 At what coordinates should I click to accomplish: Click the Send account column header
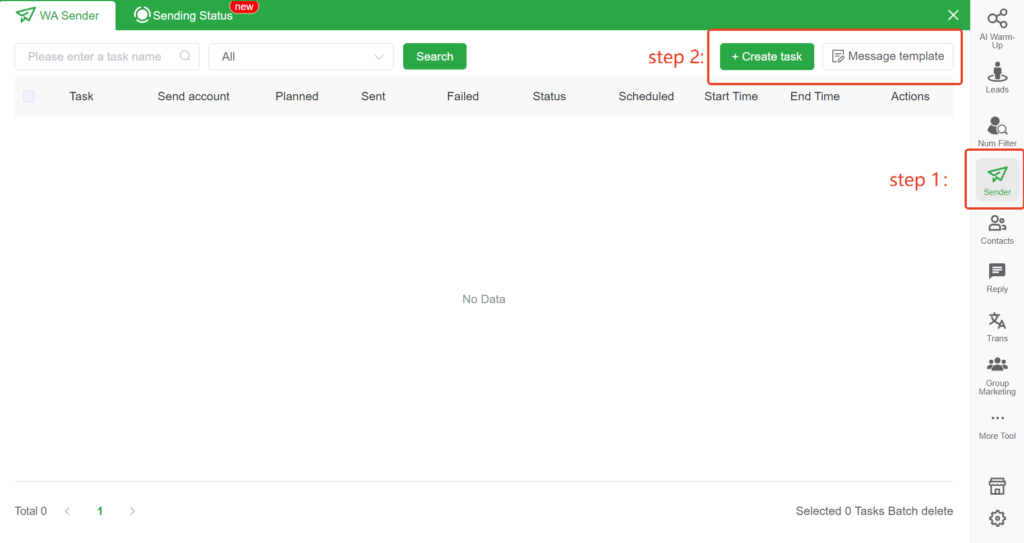(193, 96)
